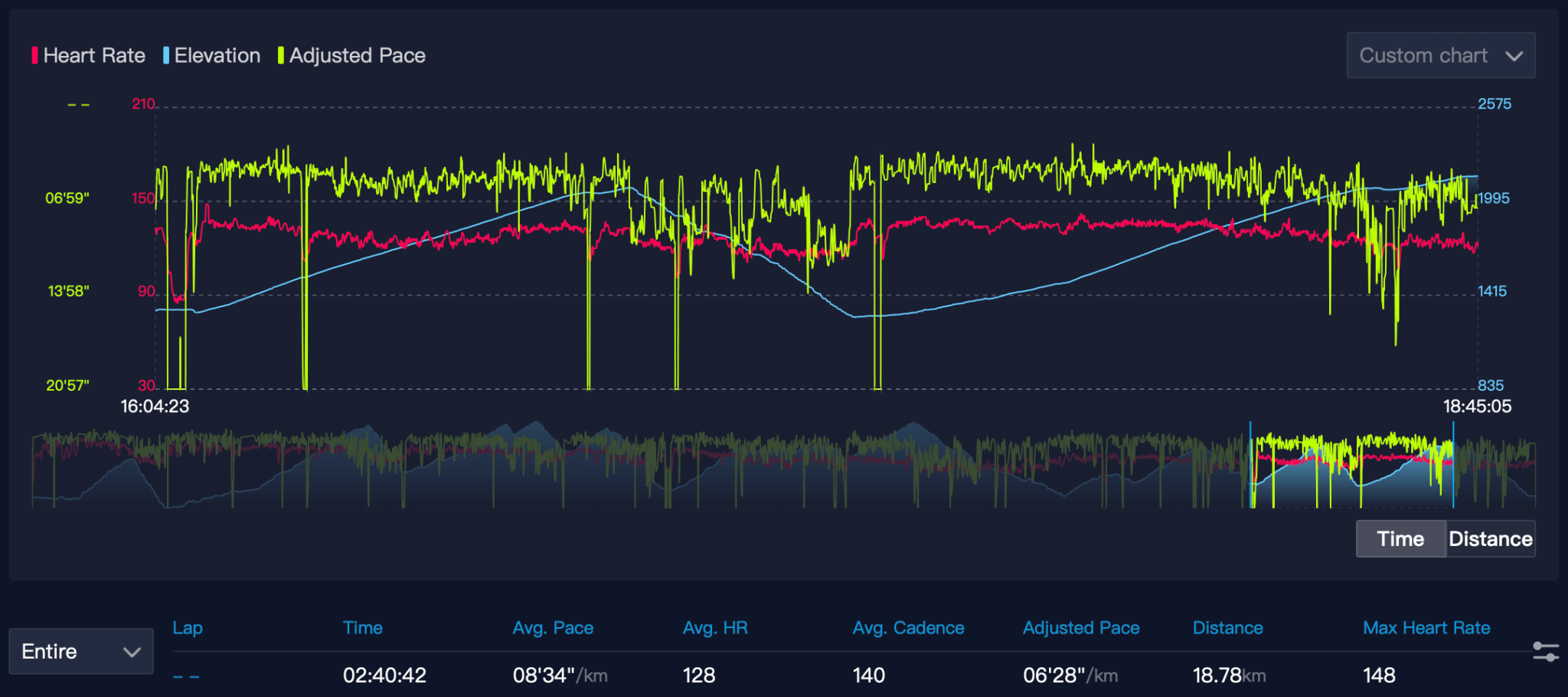Image resolution: width=1568 pixels, height=697 pixels.
Task: Click the 13'58" pace axis label
Action: pos(69,291)
